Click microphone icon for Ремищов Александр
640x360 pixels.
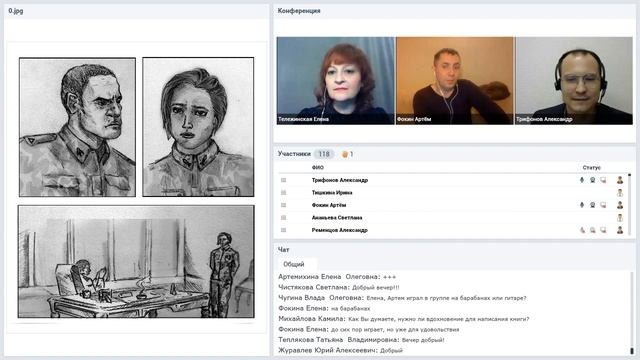point(582,230)
